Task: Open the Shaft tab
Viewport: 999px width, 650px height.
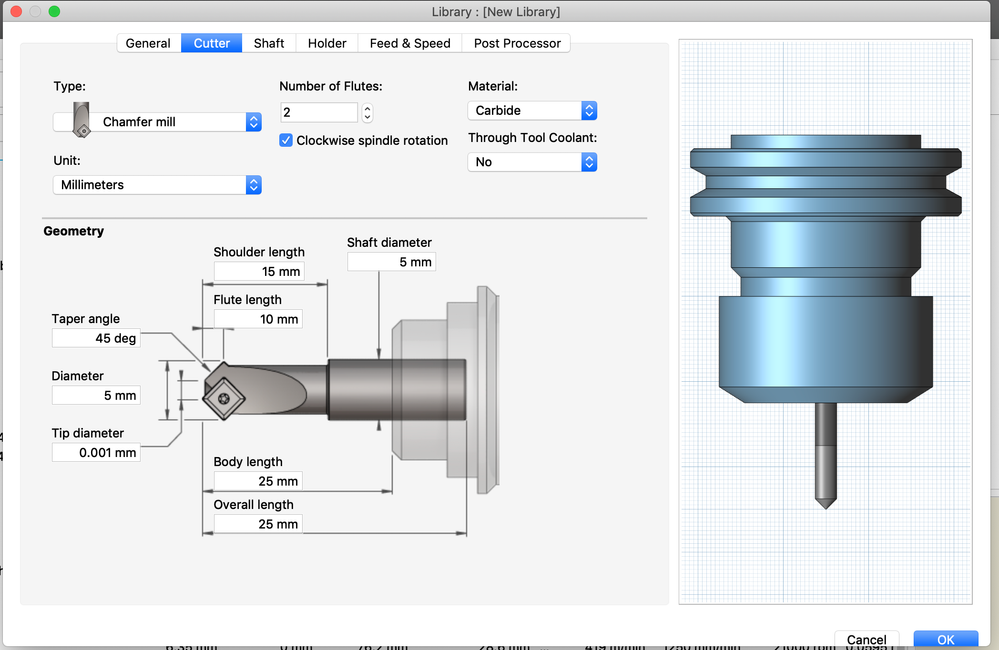Action: click(269, 43)
